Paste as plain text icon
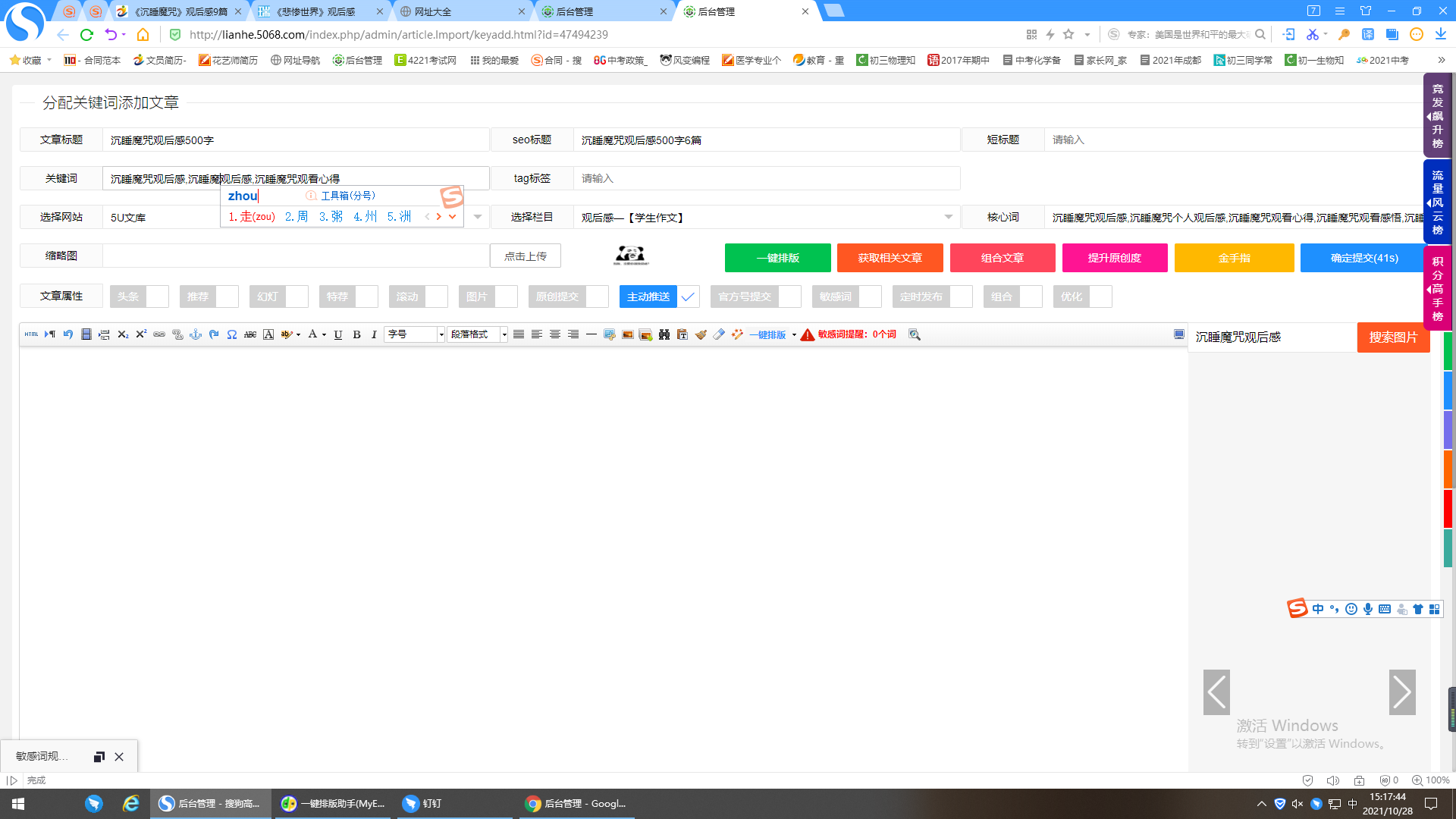Viewport: 1456px width, 819px height. pyautogui.click(x=682, y=334)
